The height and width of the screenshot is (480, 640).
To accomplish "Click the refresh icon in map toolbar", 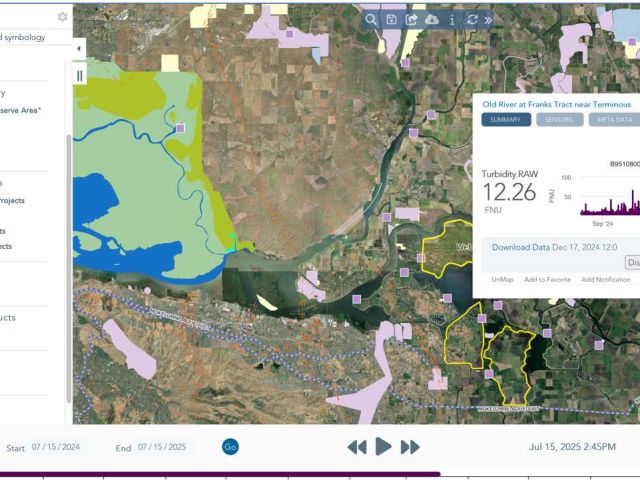I will [472, 19].
